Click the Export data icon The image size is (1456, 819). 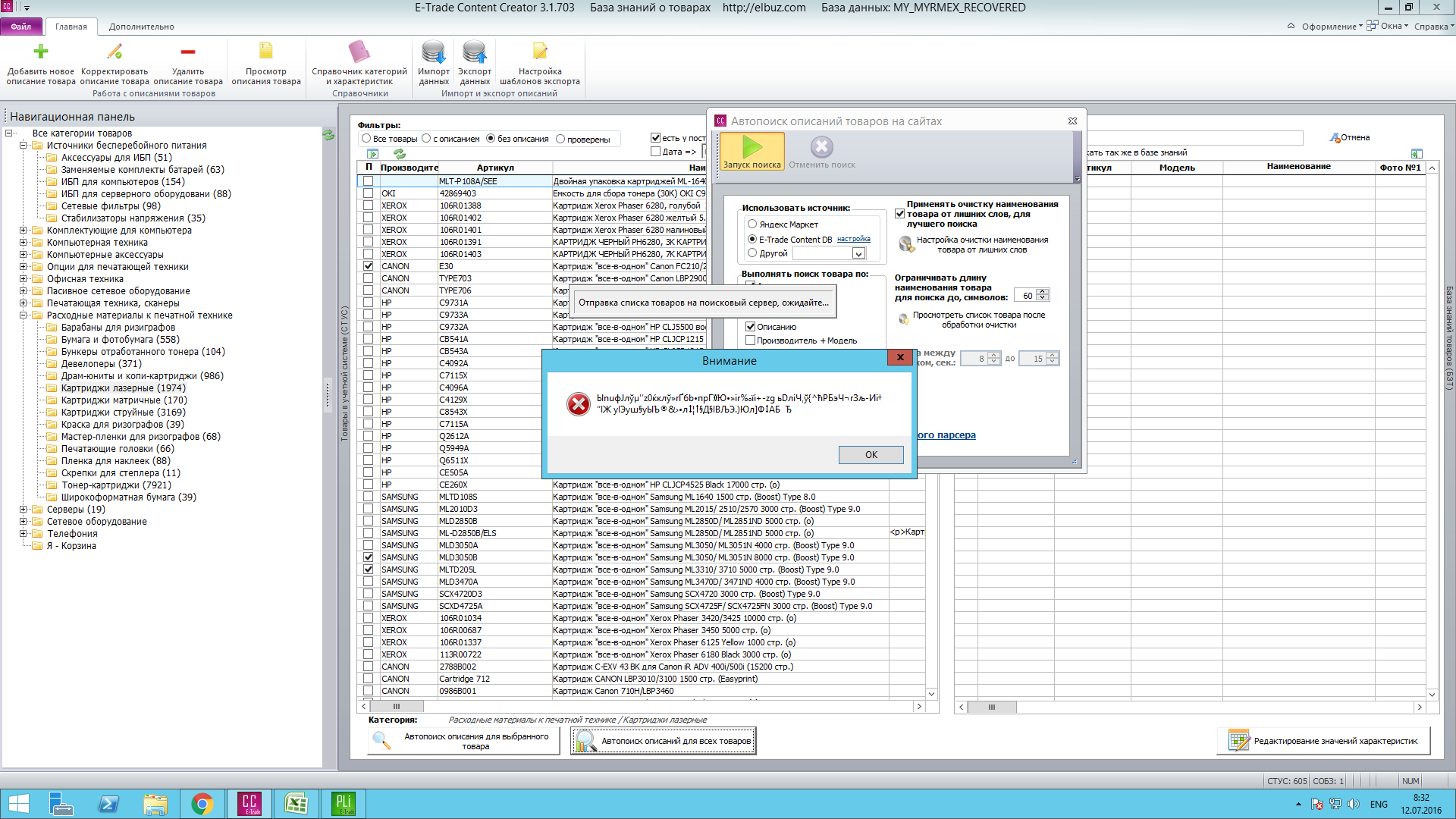(475, 52)
